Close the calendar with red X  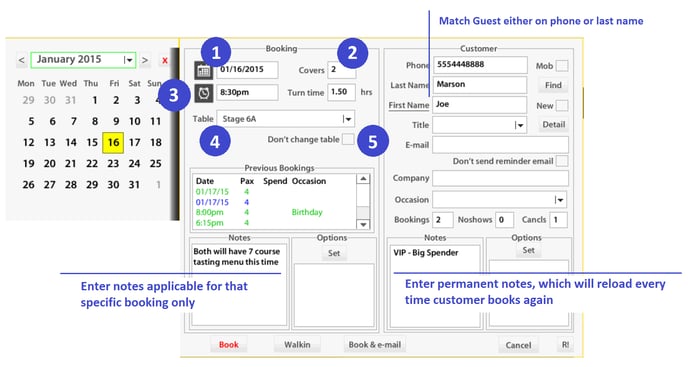click(x=165, y=61)
